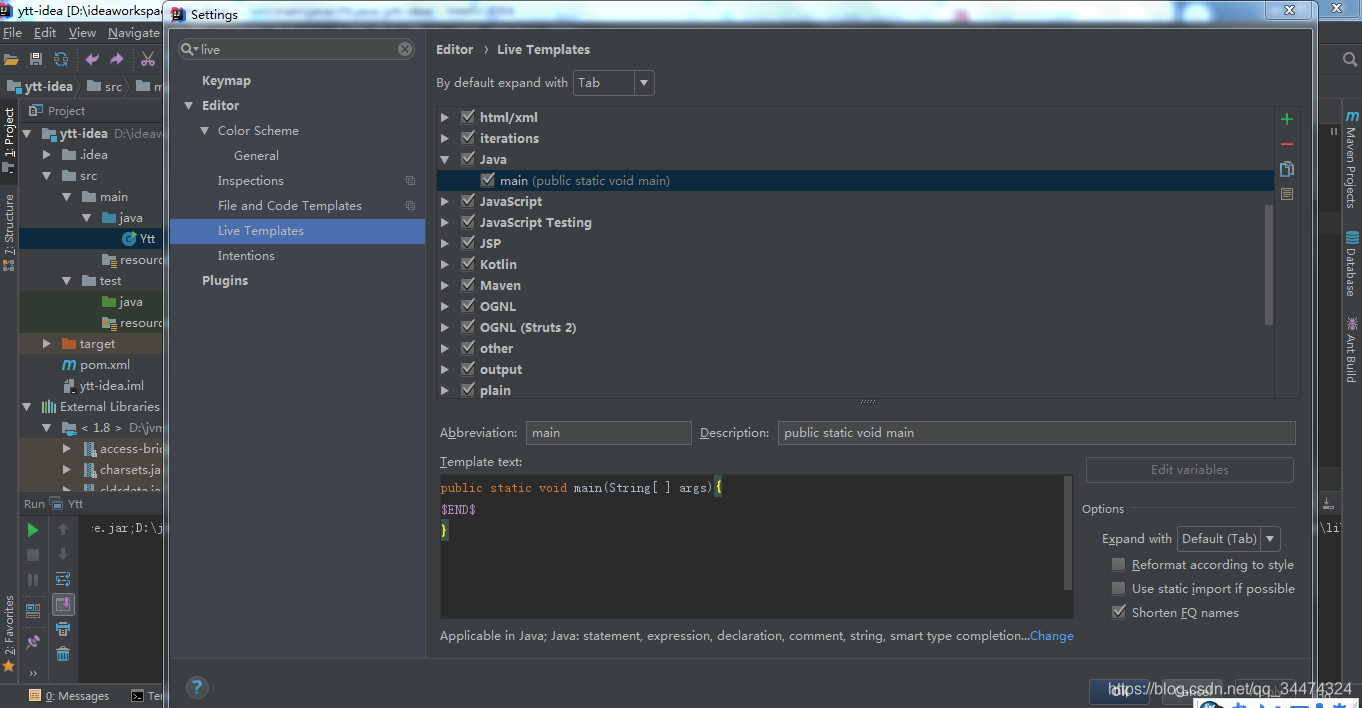Enable Use static import if possible
1362x708 pixels.
click(x=1118, y=589)
